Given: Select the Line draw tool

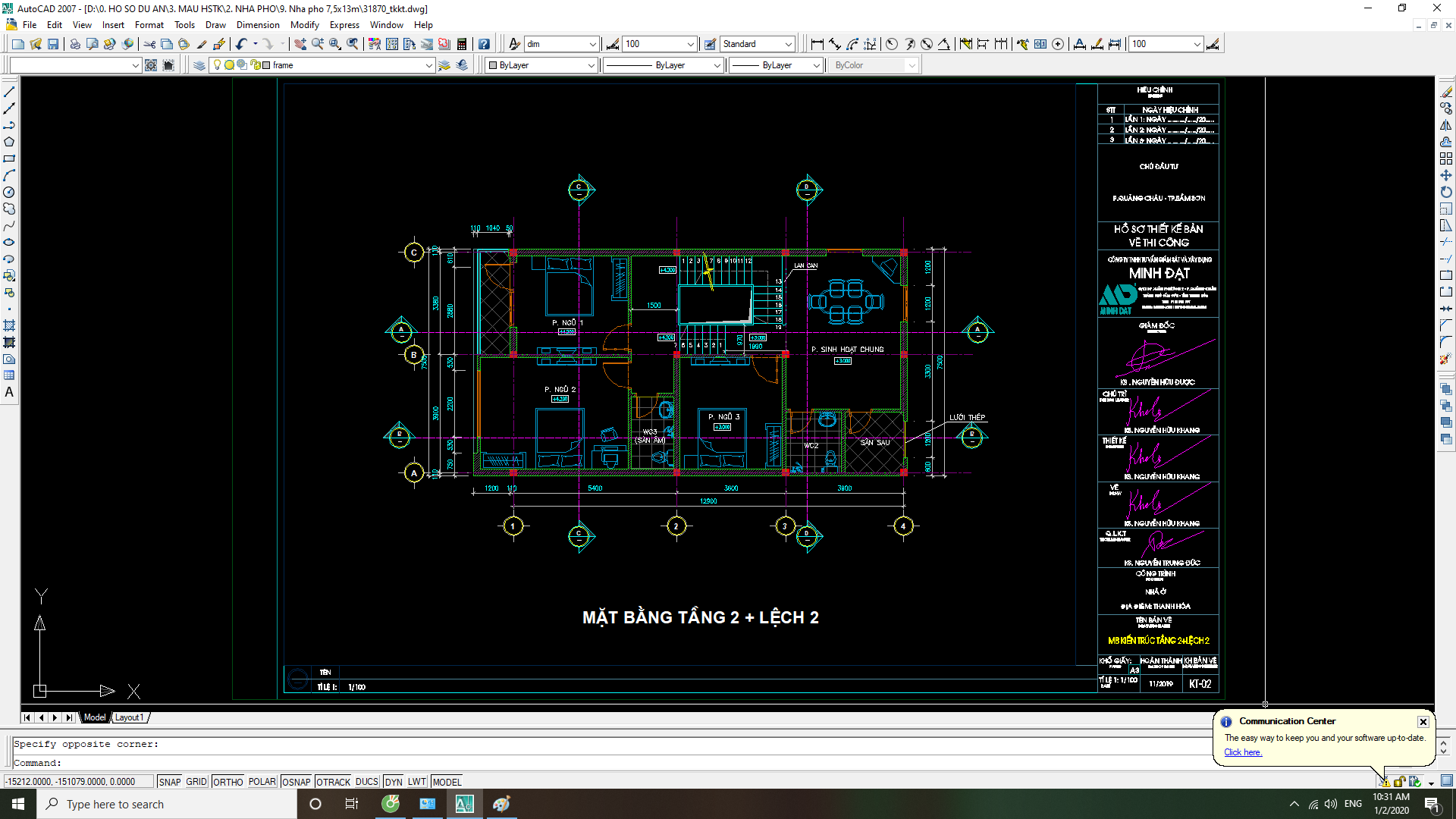Looking at the screenshot, I should coord(9,92).
